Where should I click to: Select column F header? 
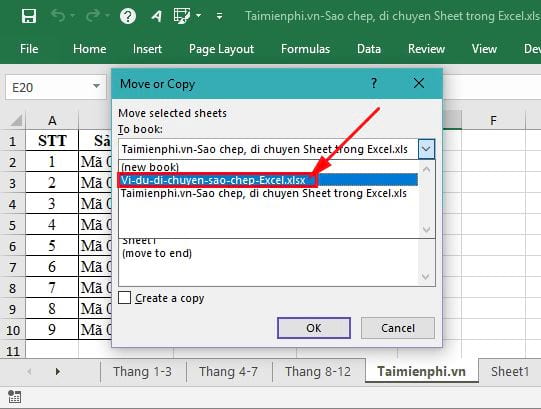(x=493, y=120)
